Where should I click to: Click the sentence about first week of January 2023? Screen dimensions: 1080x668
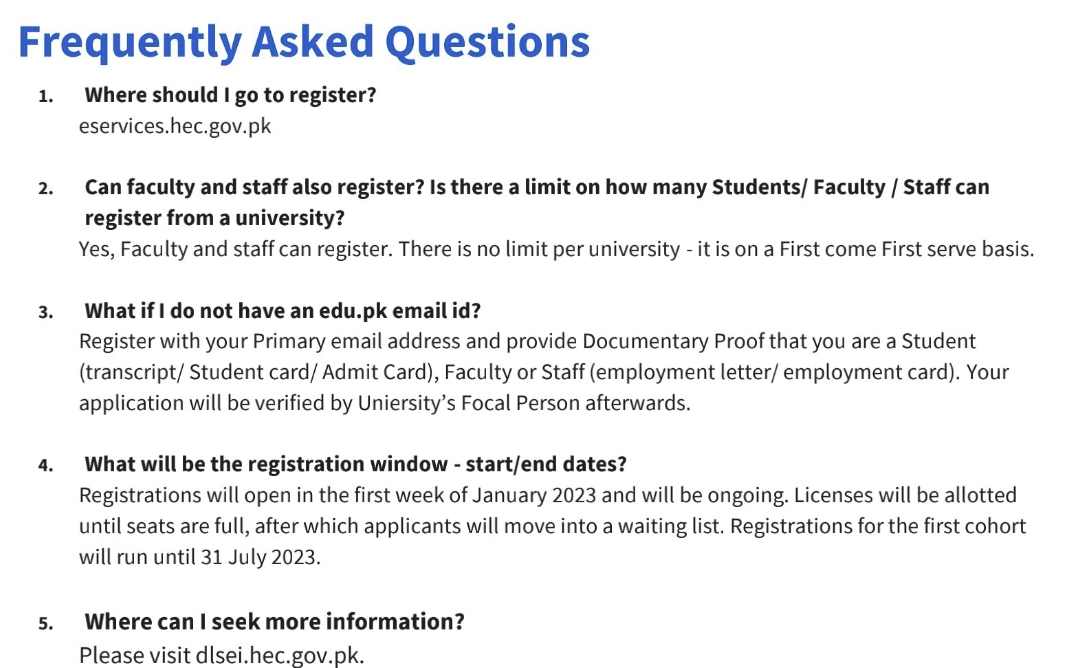(548, 495)
